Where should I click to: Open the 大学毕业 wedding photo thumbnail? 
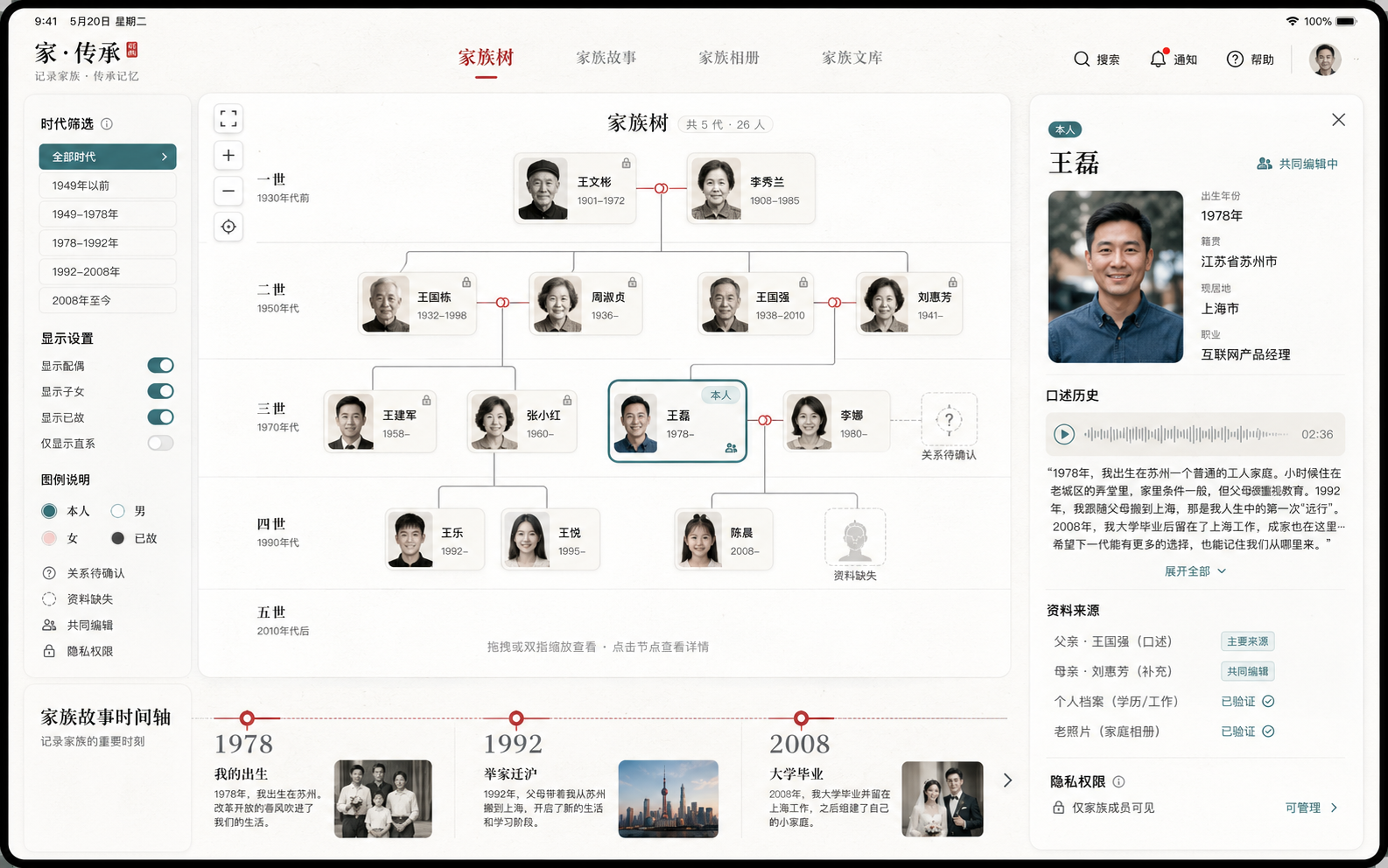942,799
